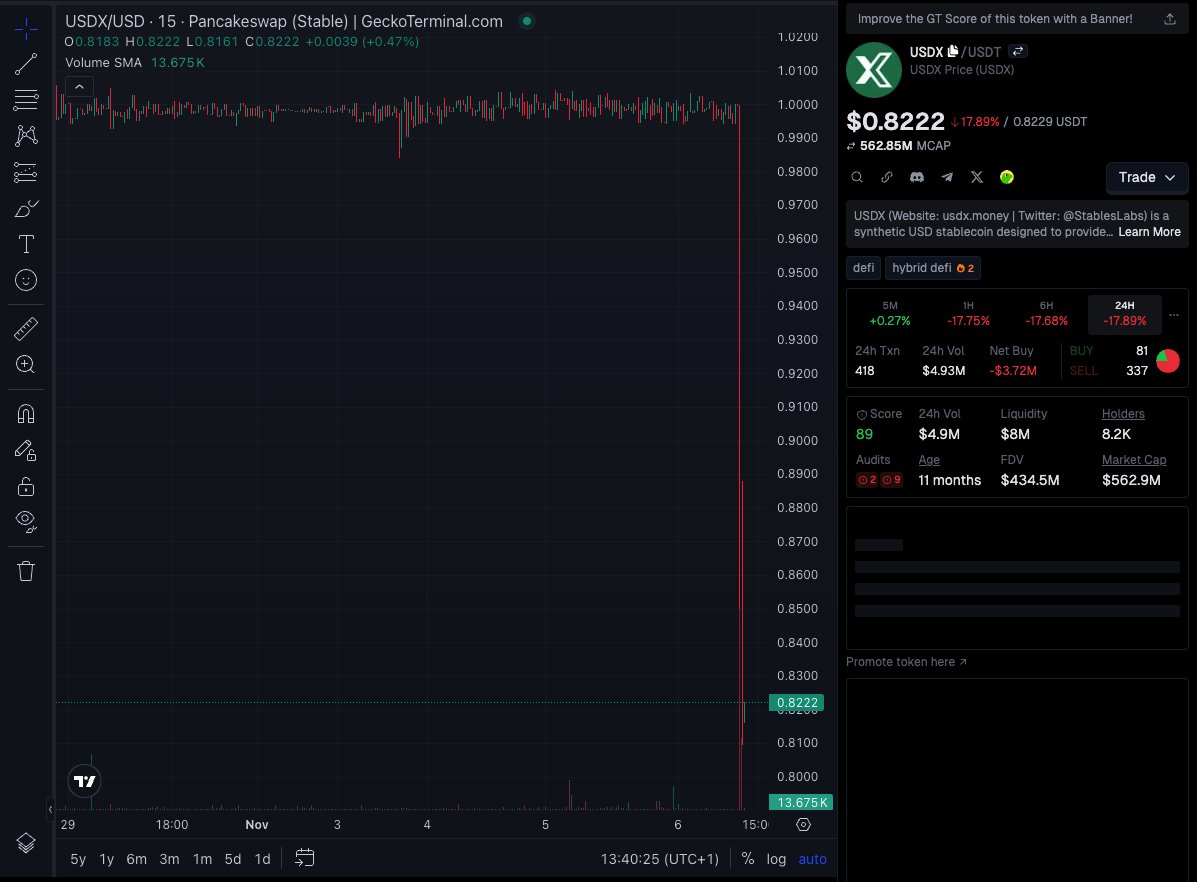Select the hybrid defi category tag
This screenshot has width=1197, height=882.
tap(933, 268)
